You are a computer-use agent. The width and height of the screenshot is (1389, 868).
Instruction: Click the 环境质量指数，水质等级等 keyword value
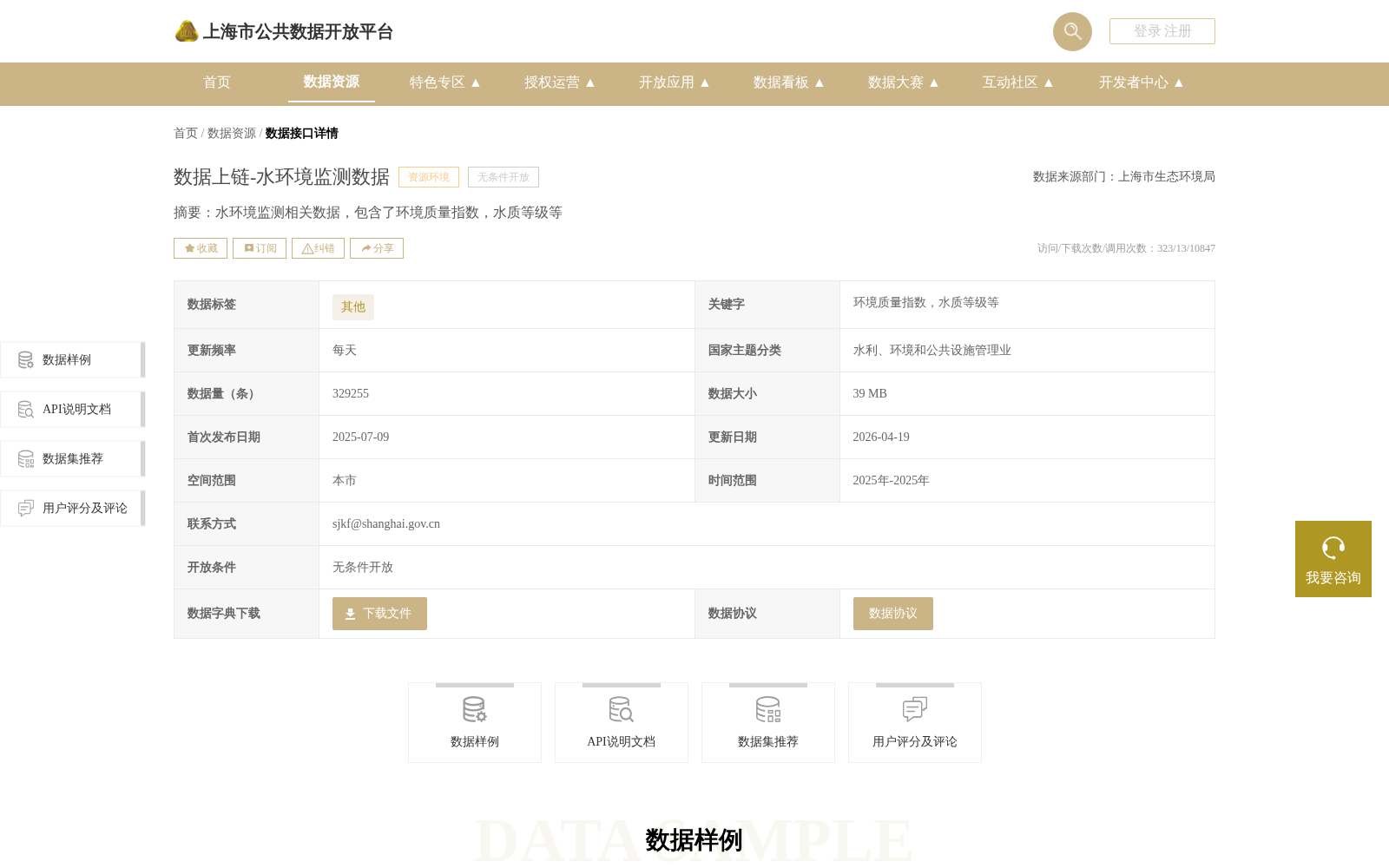point(926,303)
